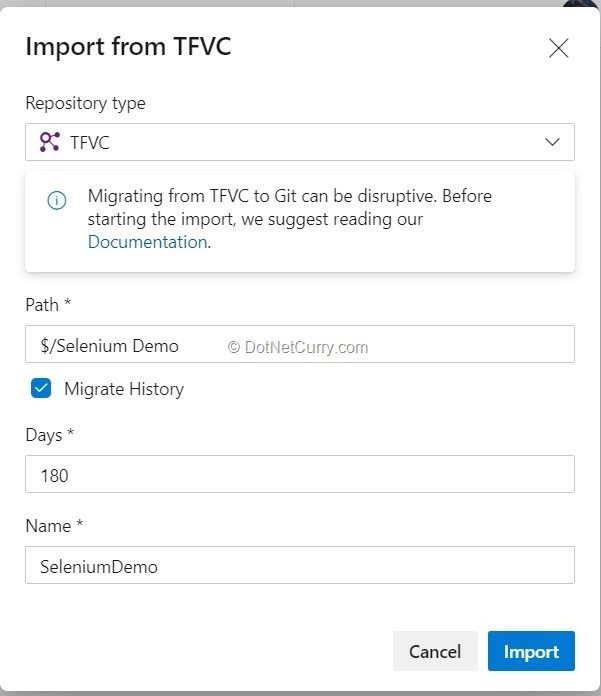Focus the Path input field
This screenshot has width=601, height=696.
point(300,344)
